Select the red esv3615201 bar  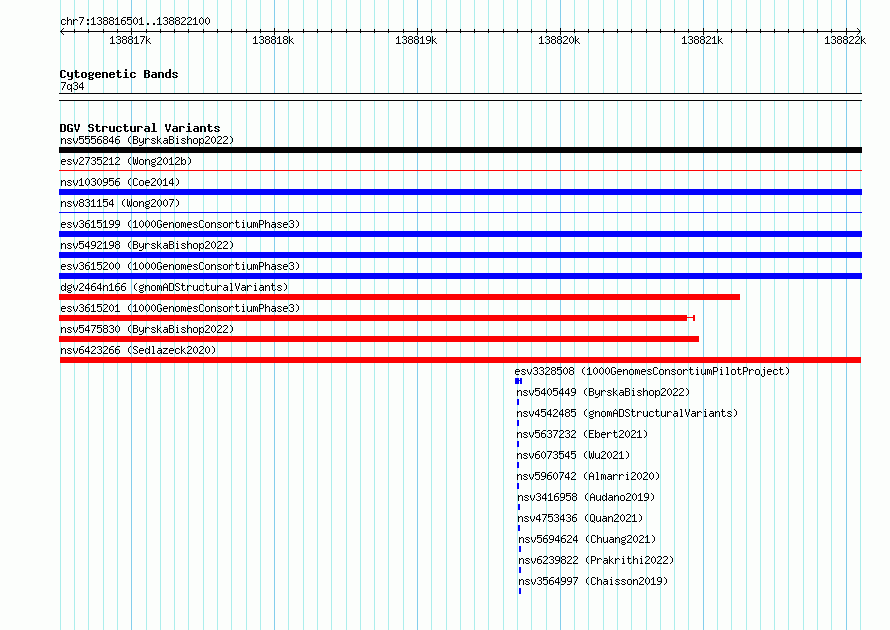coord(377,318)
